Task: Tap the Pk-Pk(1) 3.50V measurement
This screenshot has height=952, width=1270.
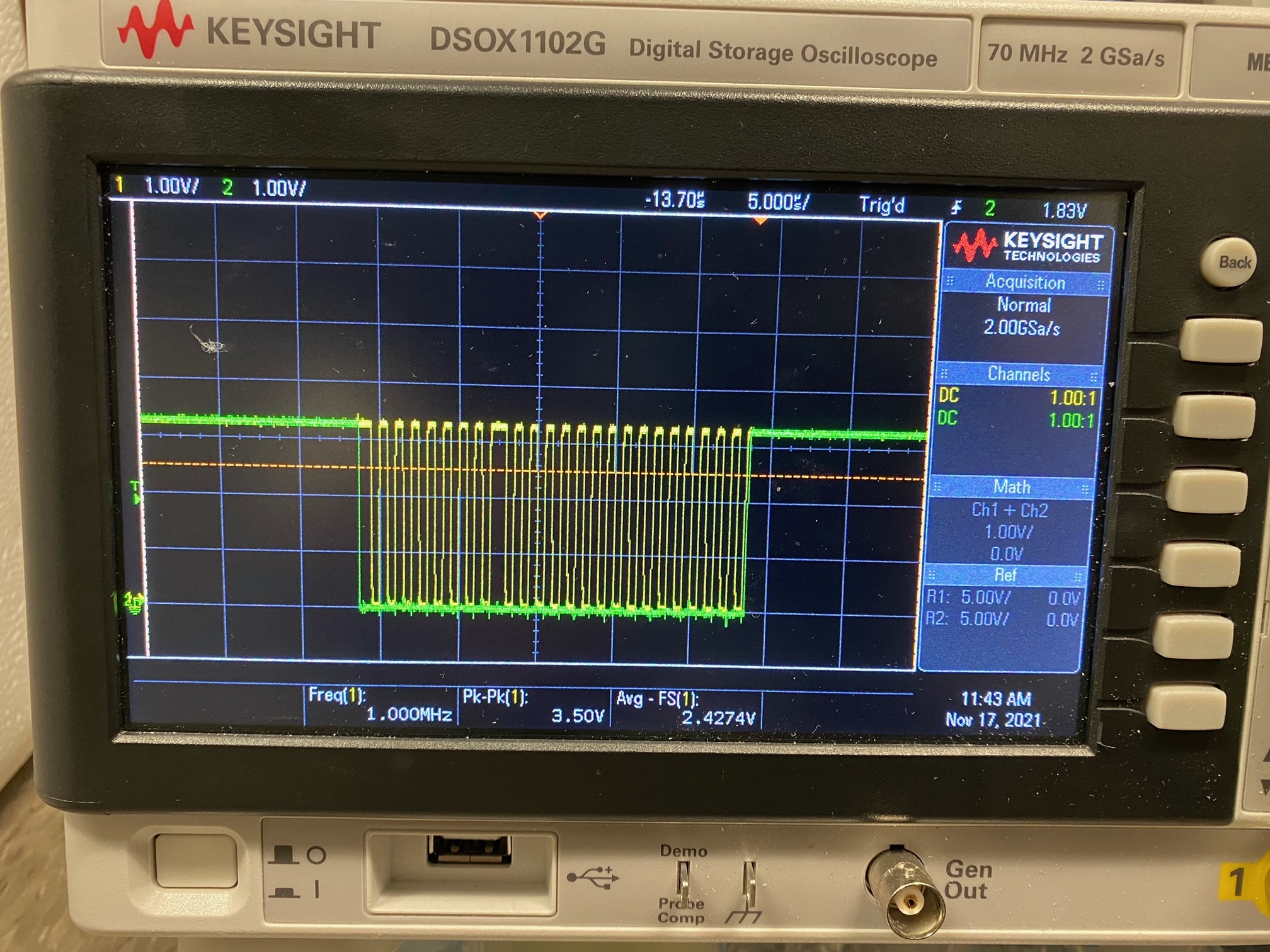Action: (x=534, y=706)
